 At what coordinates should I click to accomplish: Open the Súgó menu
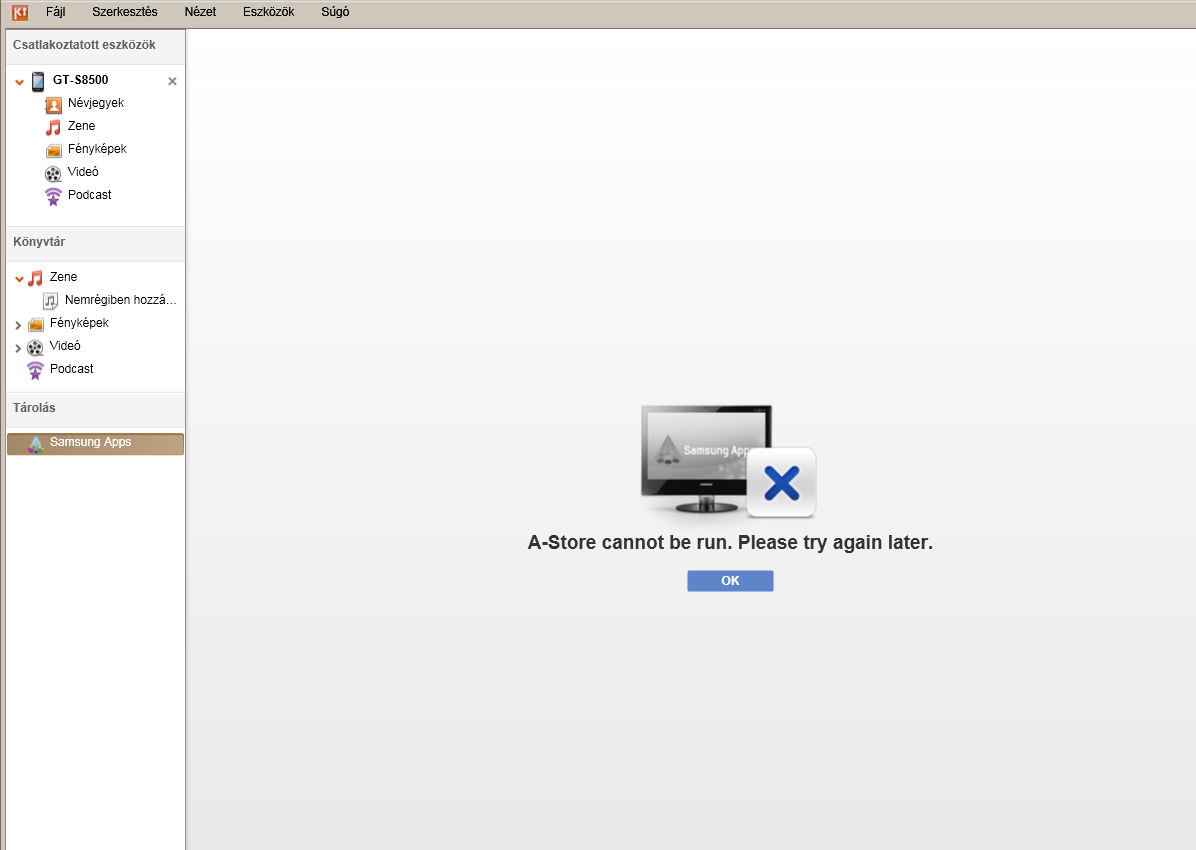point(336,12)
